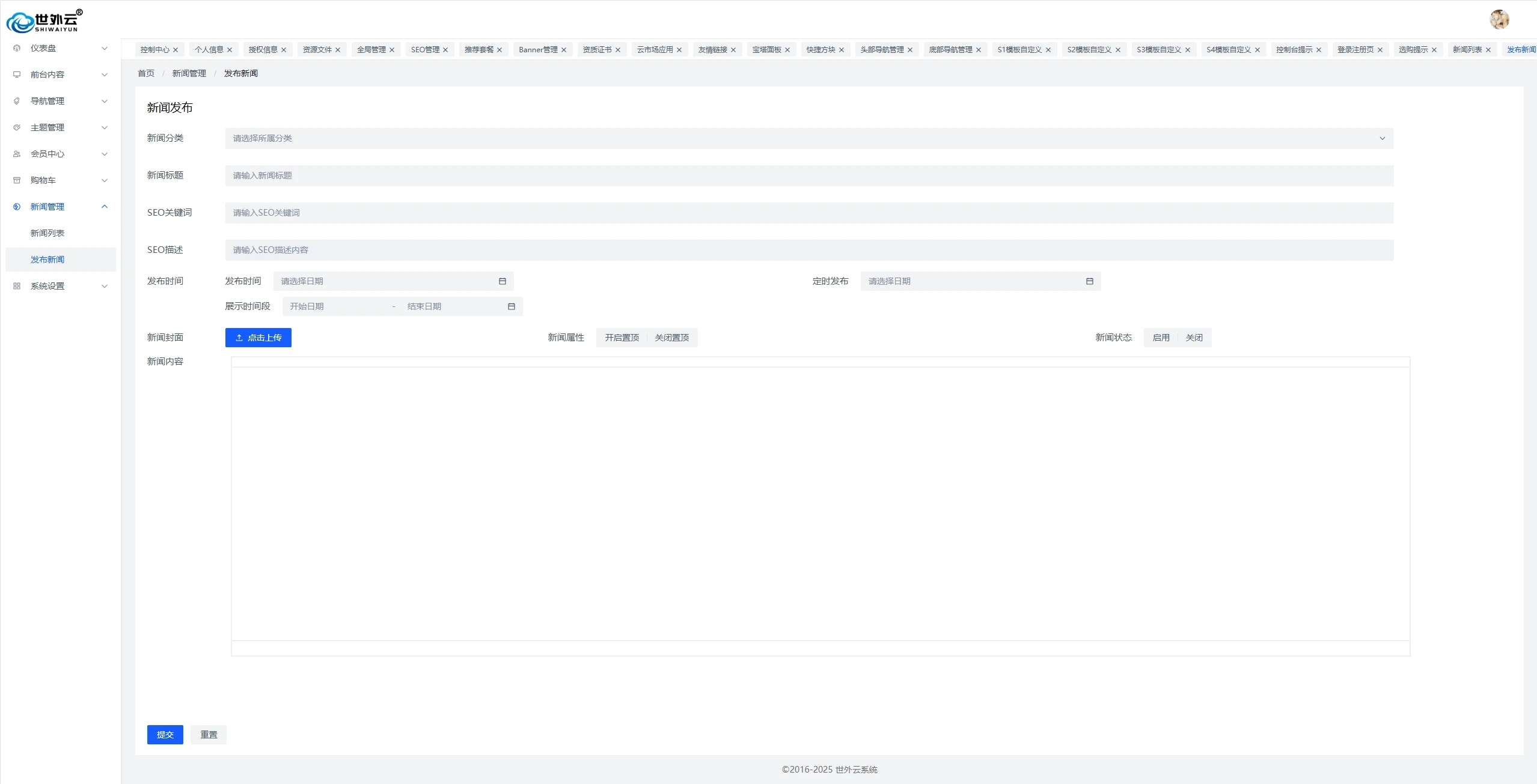The width and height of the screenshot is (1537, 784).
Task: Click the 点击上传 upload button
Action: (258, 338)
